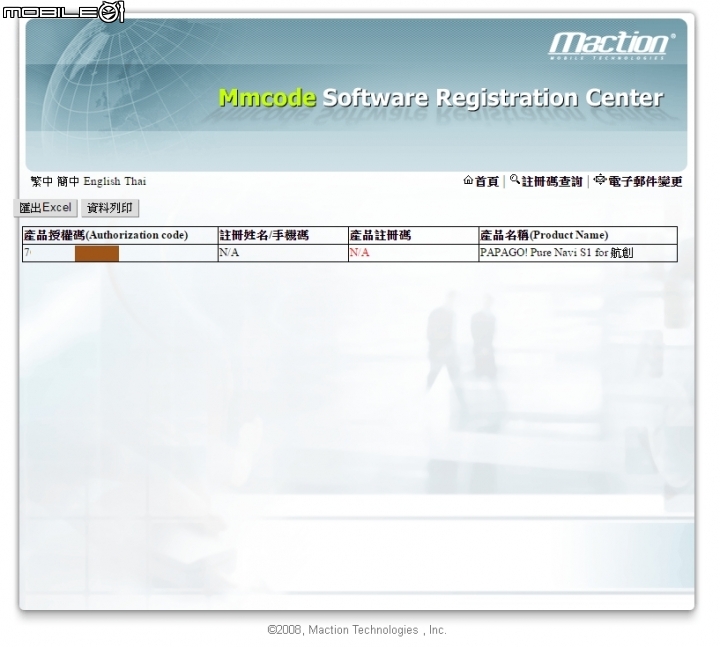Image resolution: width=720 pixels, height=647 pixels.
Task: Click the ©2008 Maction Technologies footer text
Action: [357, 630]
